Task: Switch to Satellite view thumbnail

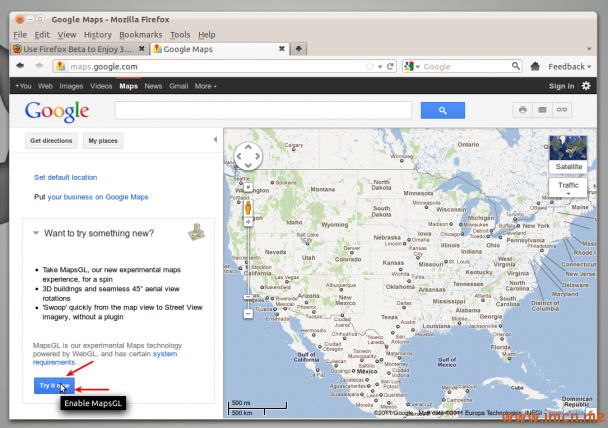Action: point(568,154)
